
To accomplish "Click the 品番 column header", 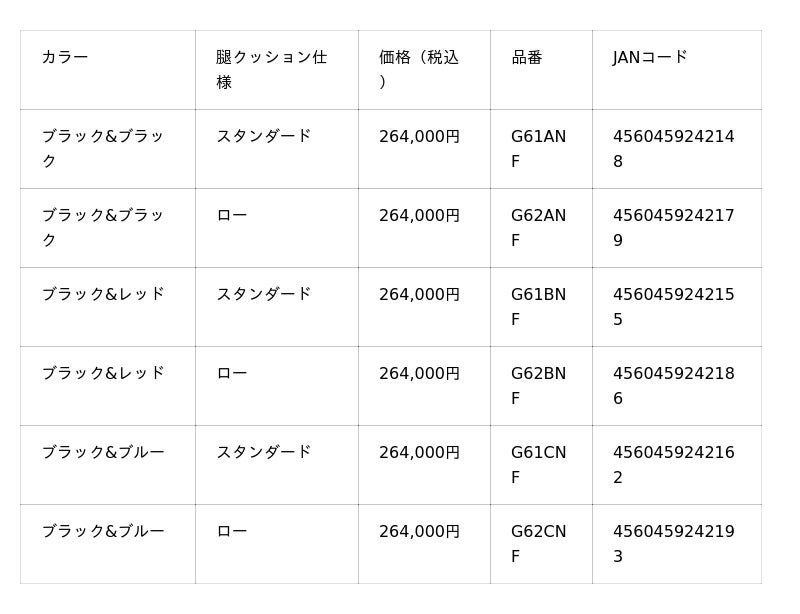I will pyautogui.click(x=527, y=58).
